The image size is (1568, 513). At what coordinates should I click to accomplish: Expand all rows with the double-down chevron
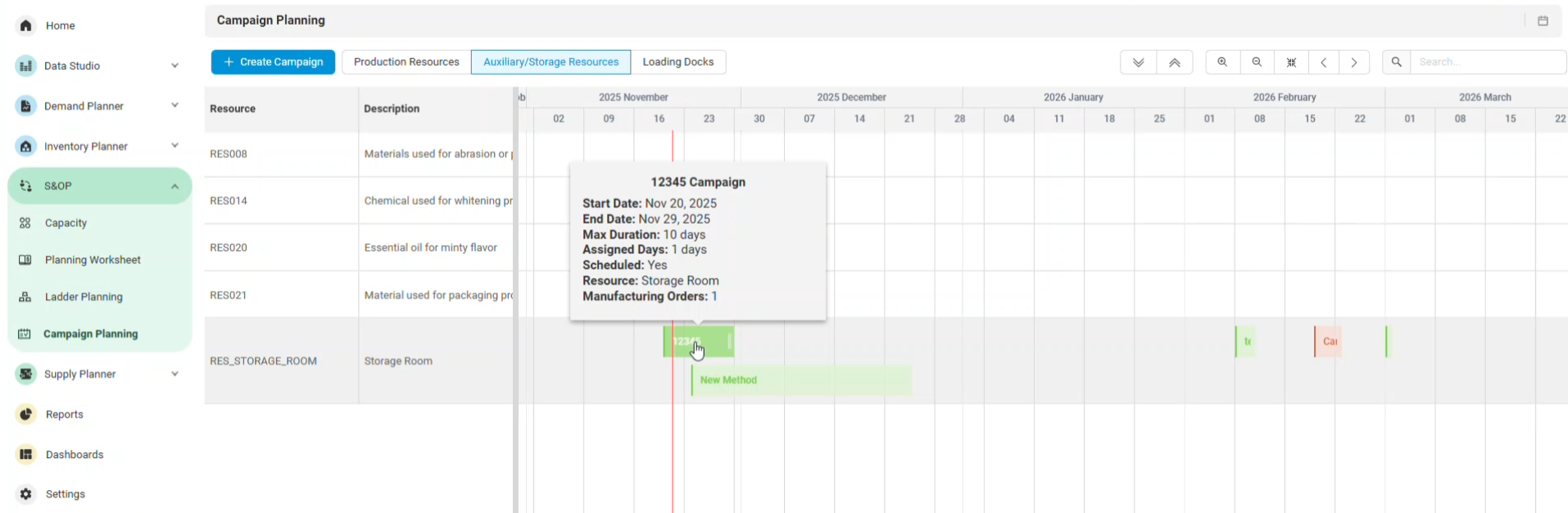[x=1138, y=62]
